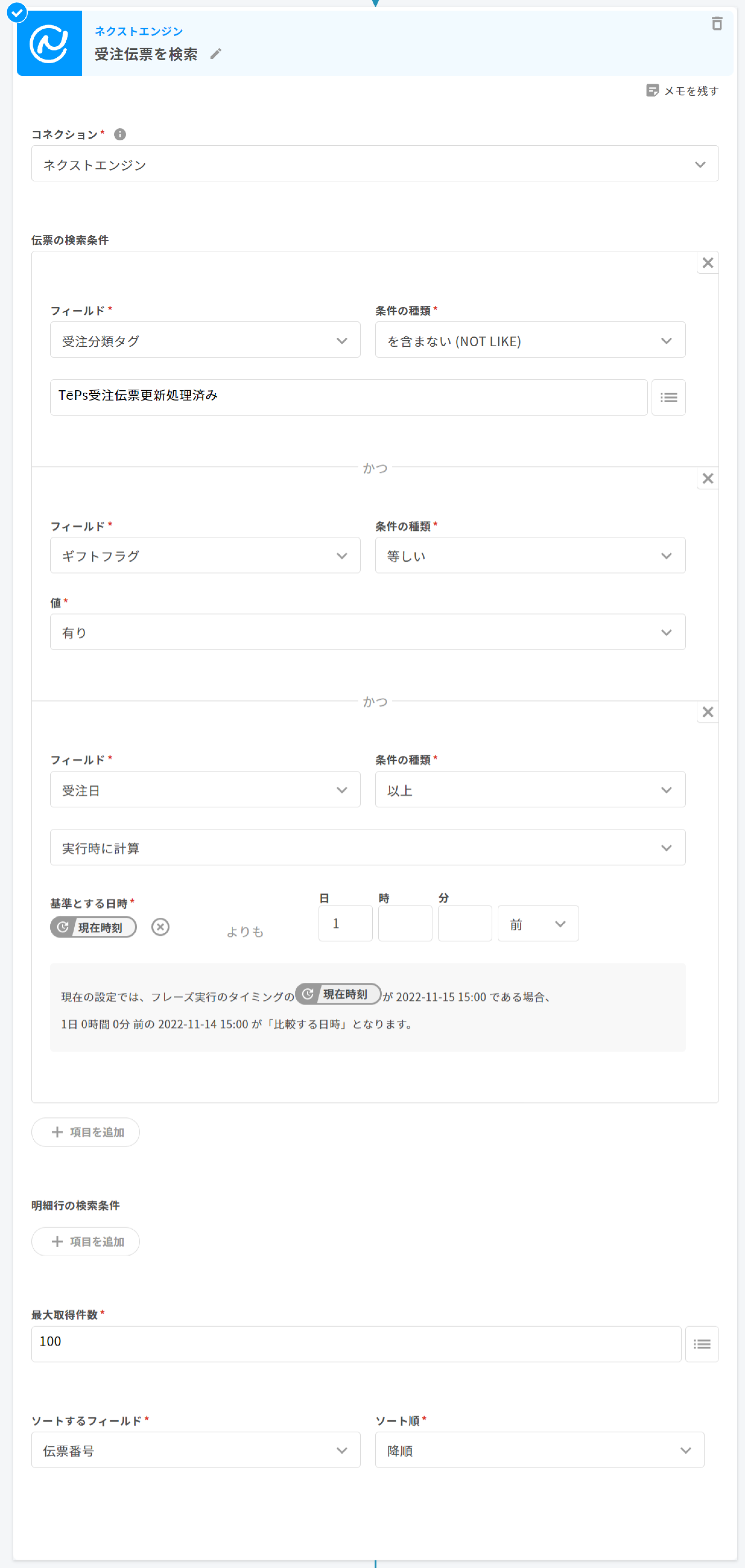
Task: Remove the 受注分類タグ condition with its X
Action: (x=707, y=263)
